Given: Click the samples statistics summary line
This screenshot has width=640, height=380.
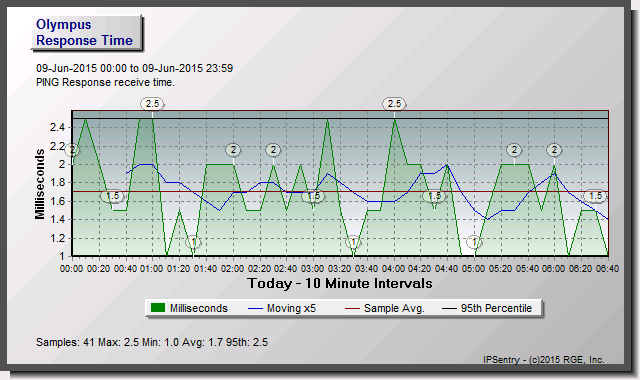Looking at the screenshot, I should click(152, 342).
